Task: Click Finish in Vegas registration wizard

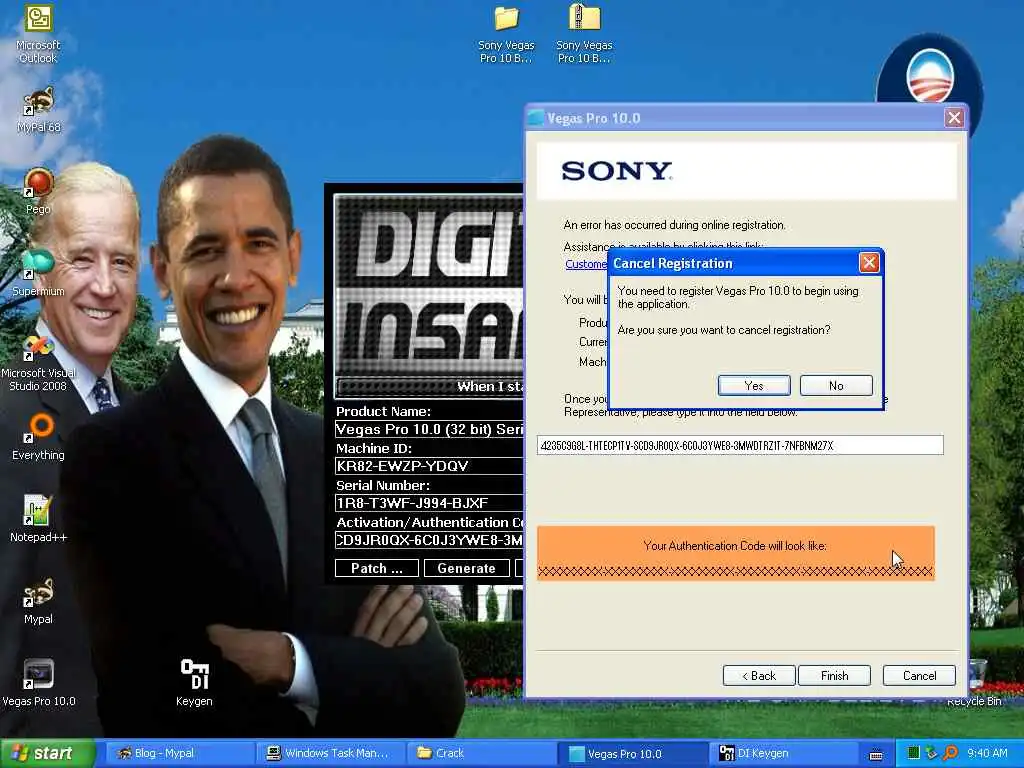Action: (834, 675)
